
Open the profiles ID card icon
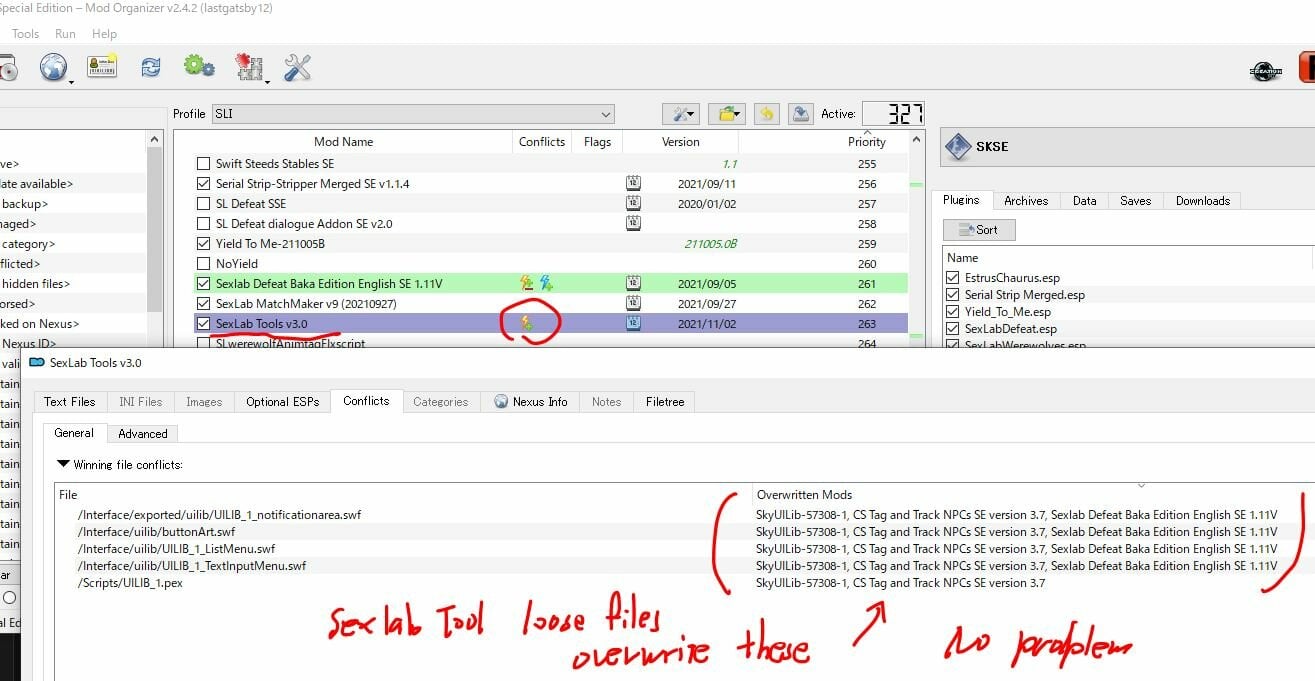pyautogui.click(x=102, y=67)
